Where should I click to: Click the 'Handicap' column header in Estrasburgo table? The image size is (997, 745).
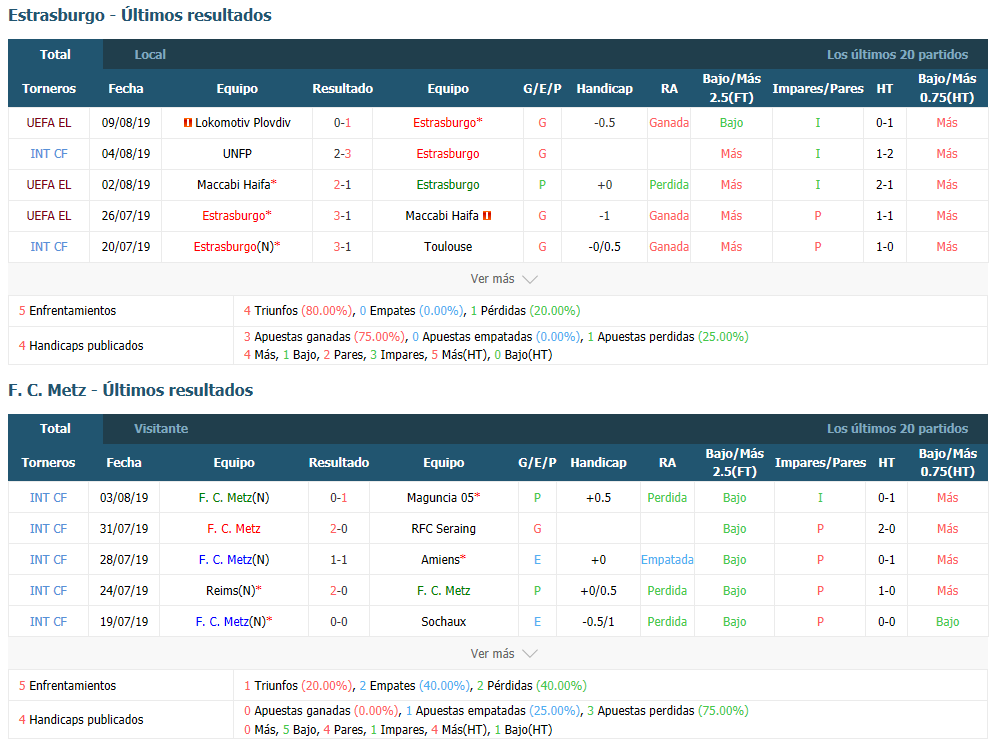pos(605,89)
